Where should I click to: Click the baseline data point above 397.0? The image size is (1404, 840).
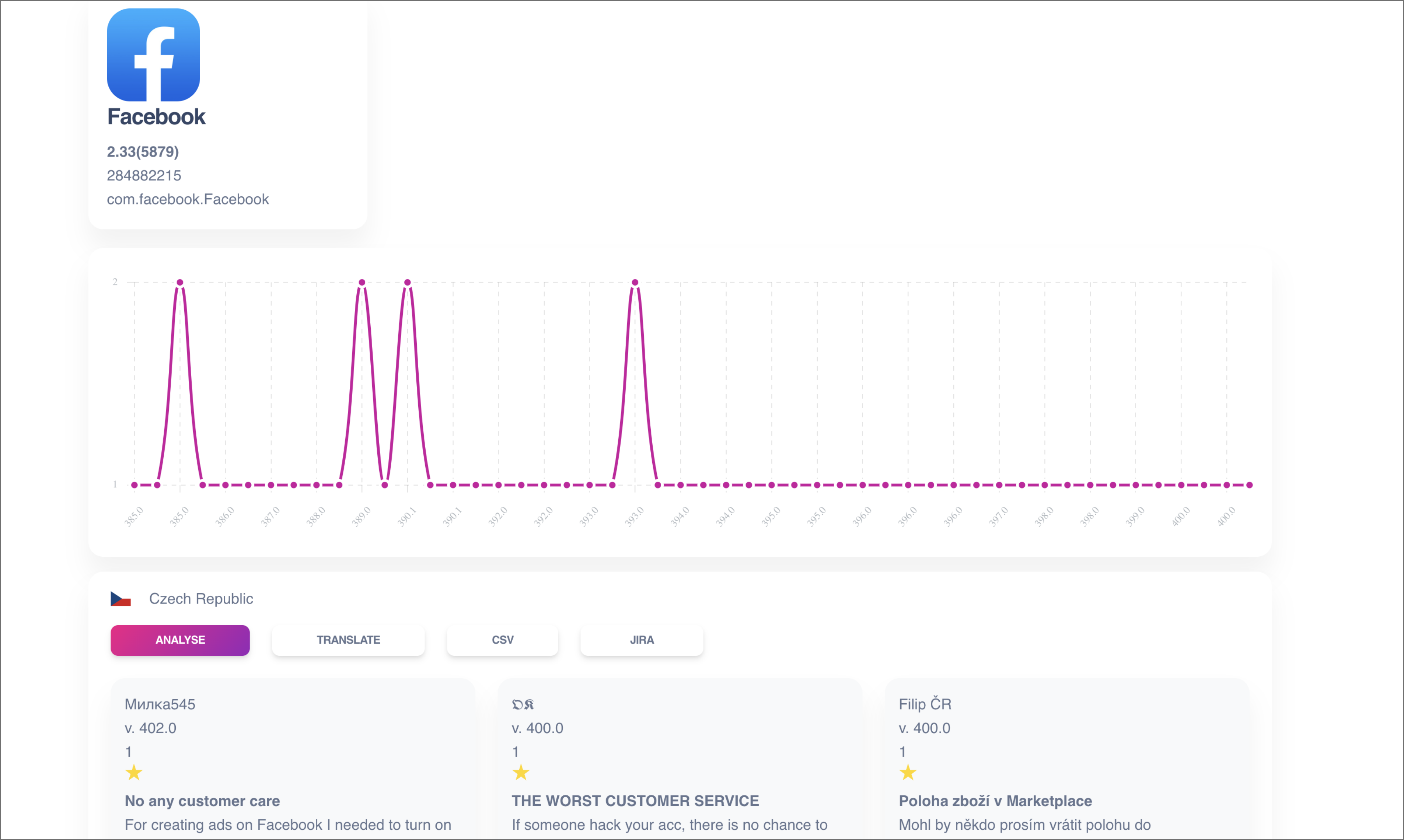[999, 485]
